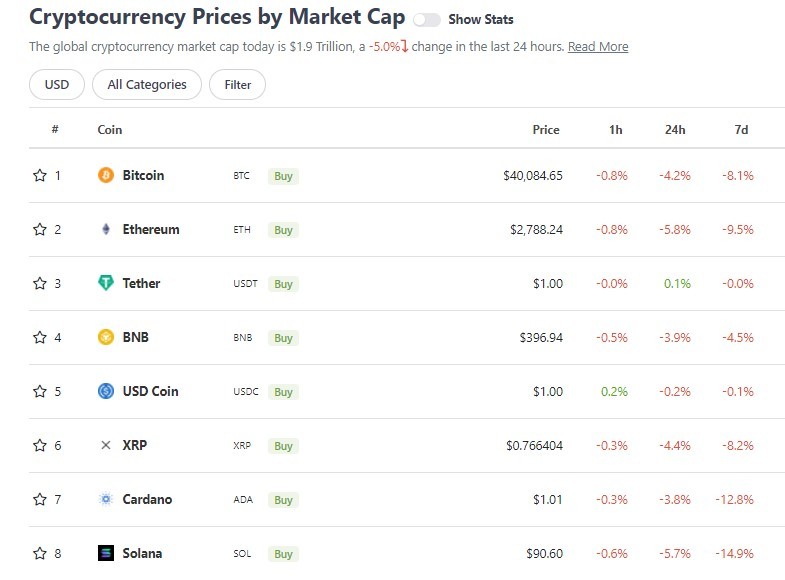The image size is (785, 580).
Task: Favorite Solana using its star
Action: [x=40, y=553]
